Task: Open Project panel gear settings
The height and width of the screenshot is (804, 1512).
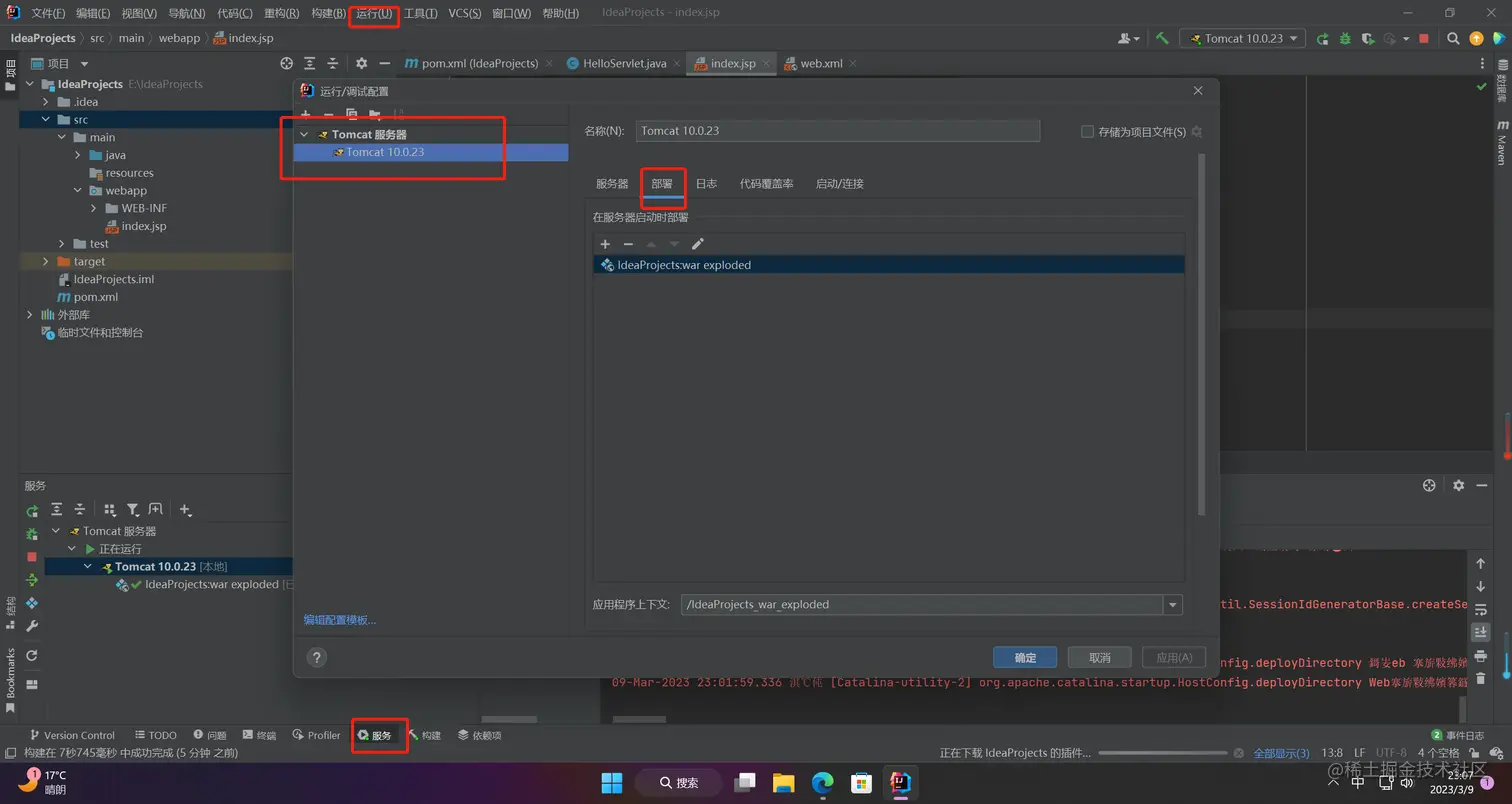Action: tap(361, 63)
